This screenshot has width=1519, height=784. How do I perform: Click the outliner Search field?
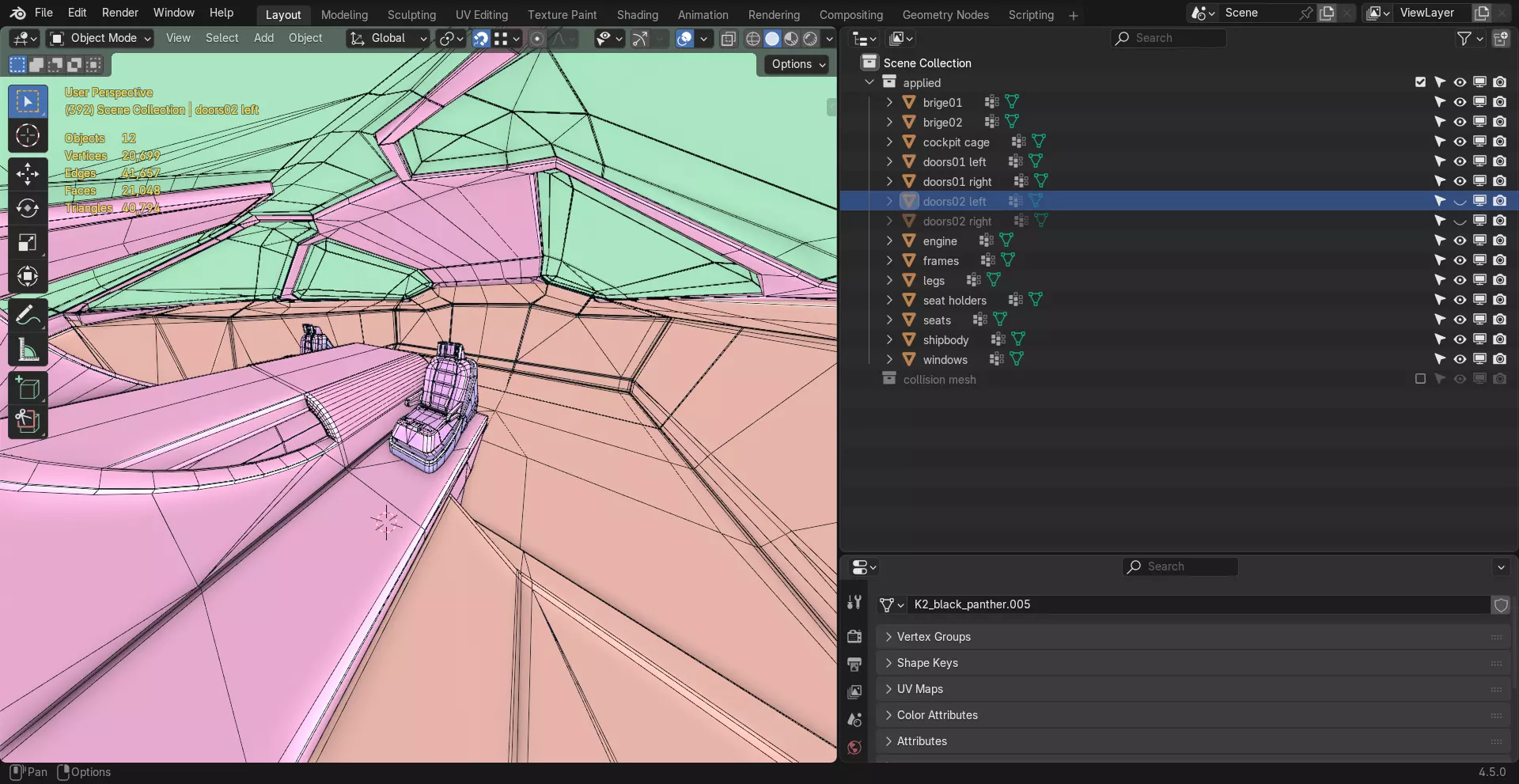pyautogui.click(x=1169, y=38)
